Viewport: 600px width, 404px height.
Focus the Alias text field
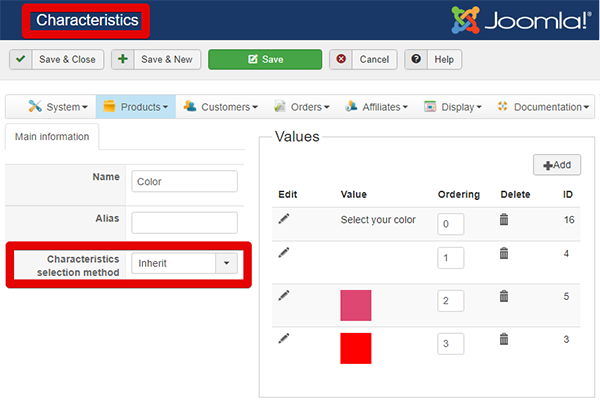(184, 222)
